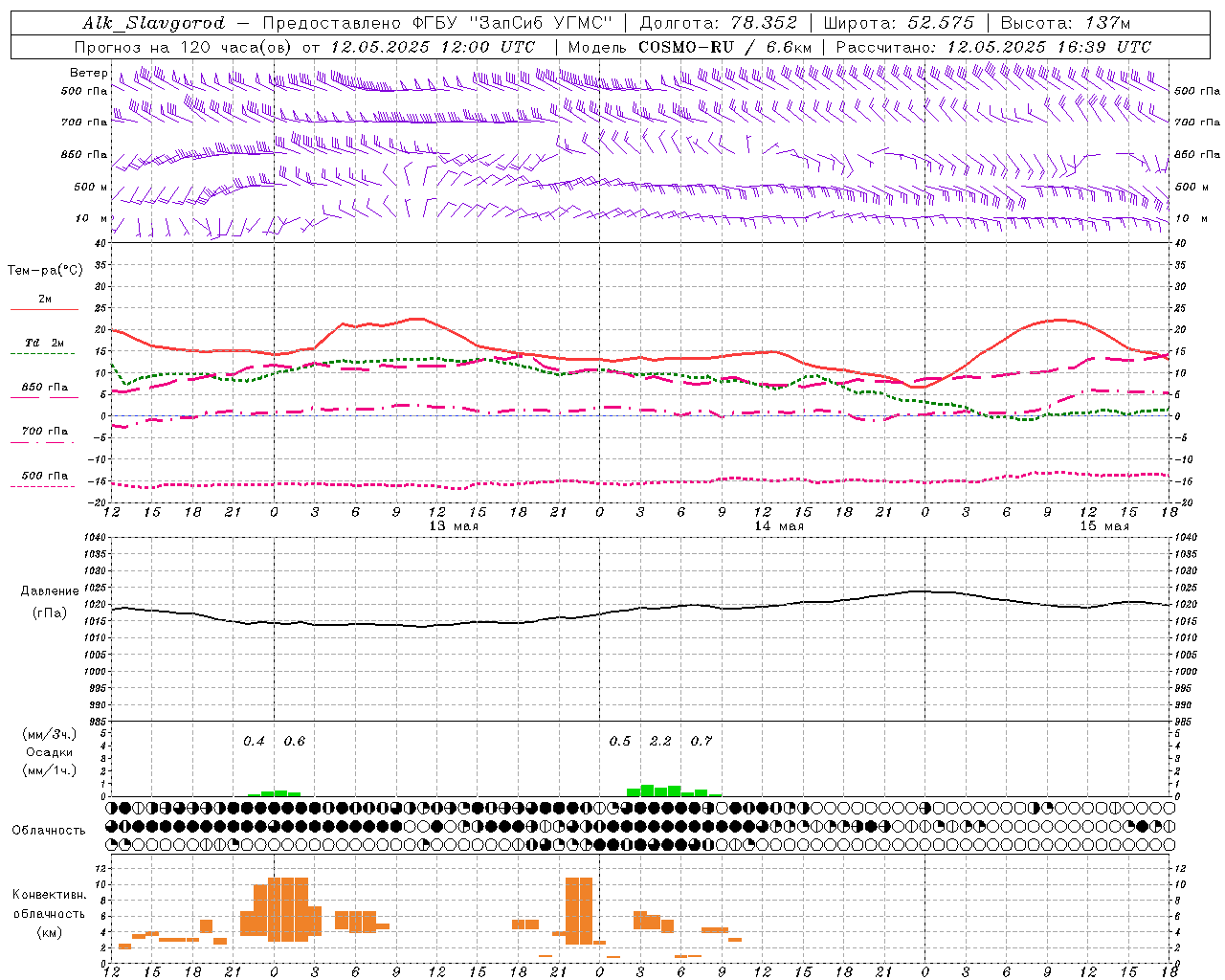Click the 0.4 precipitation amount

[254, 742]
